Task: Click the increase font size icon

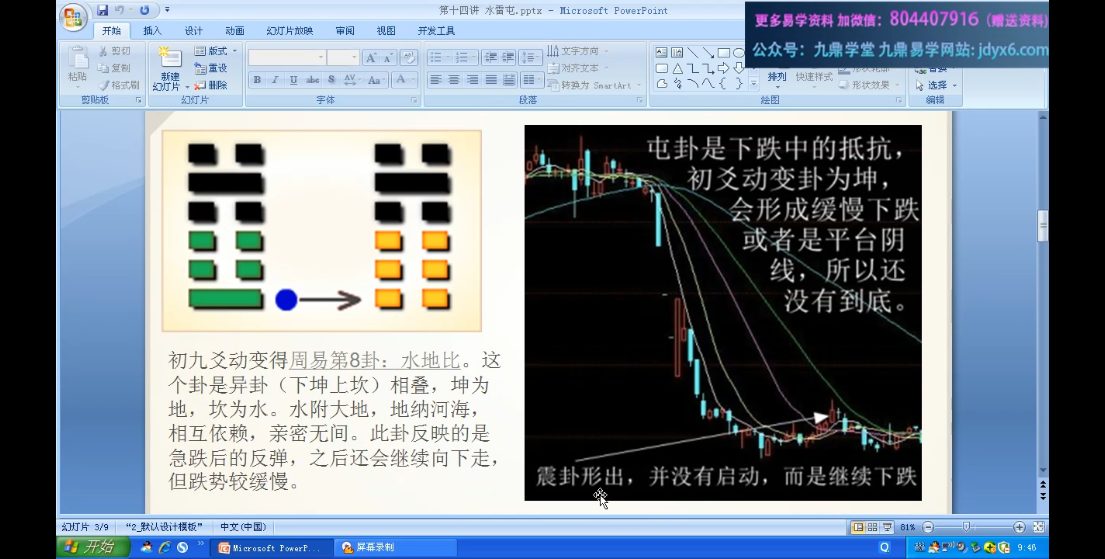Action: click(x=371, y=58)
